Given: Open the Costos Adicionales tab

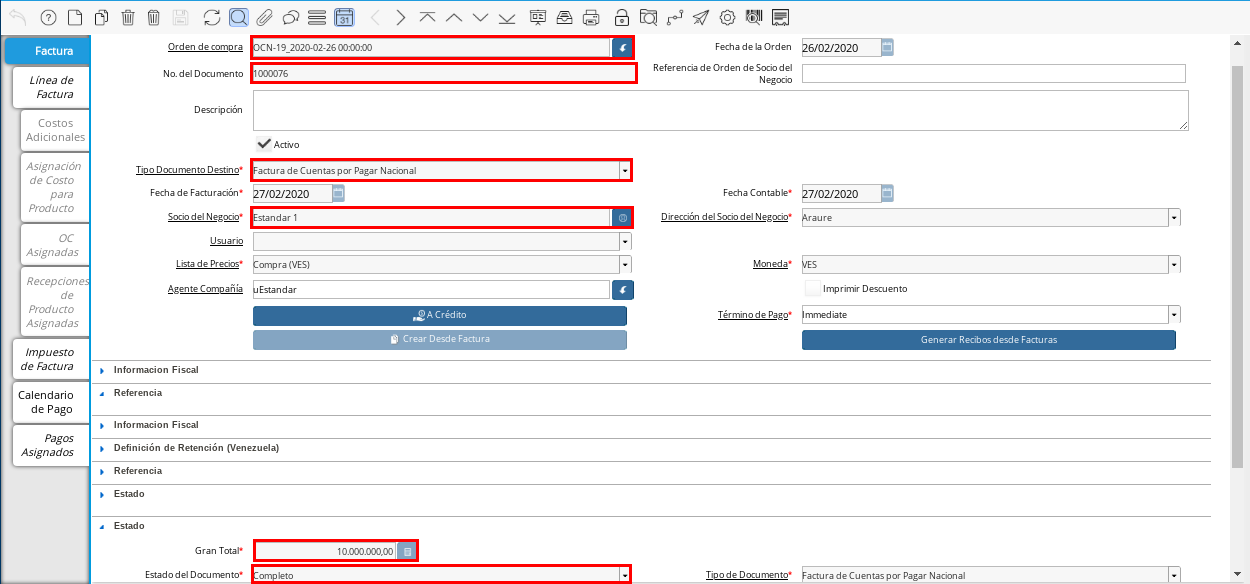Looking at the screenshot, I should click(55, 130).
